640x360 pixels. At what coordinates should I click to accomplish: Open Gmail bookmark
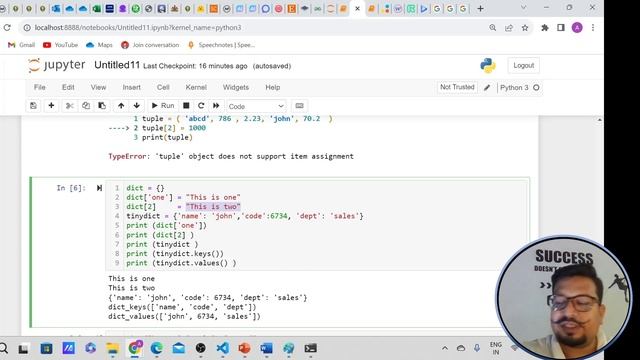[x=22, y=45]
